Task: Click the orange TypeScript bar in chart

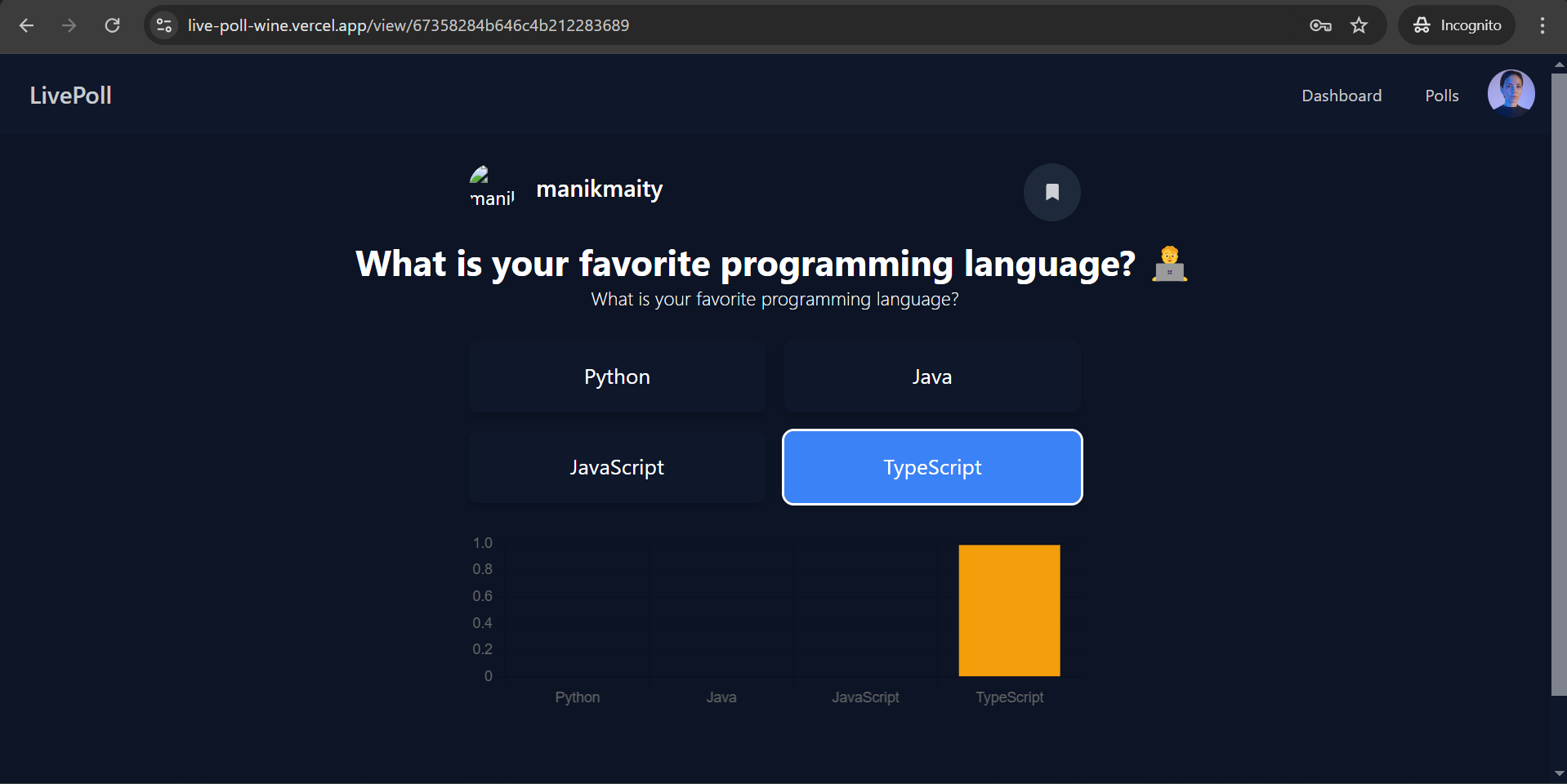Action: click(x=1009, y=610)
